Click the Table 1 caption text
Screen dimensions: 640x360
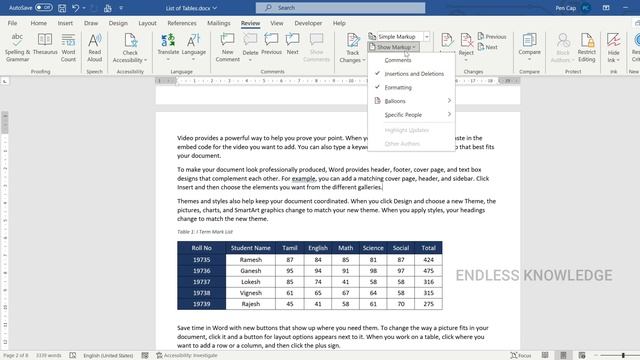[205, 232]
